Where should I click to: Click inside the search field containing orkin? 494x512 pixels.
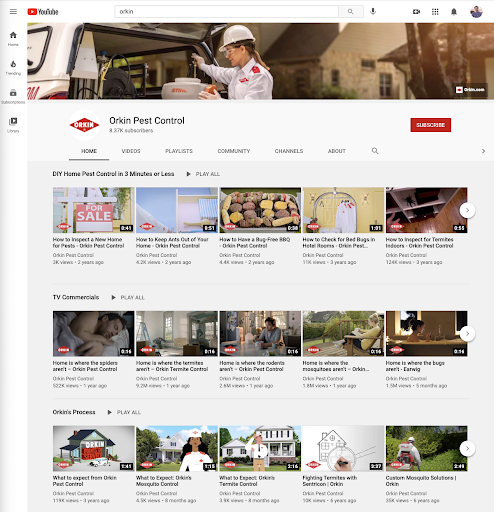pyautogui.click(x=227, y=12)
